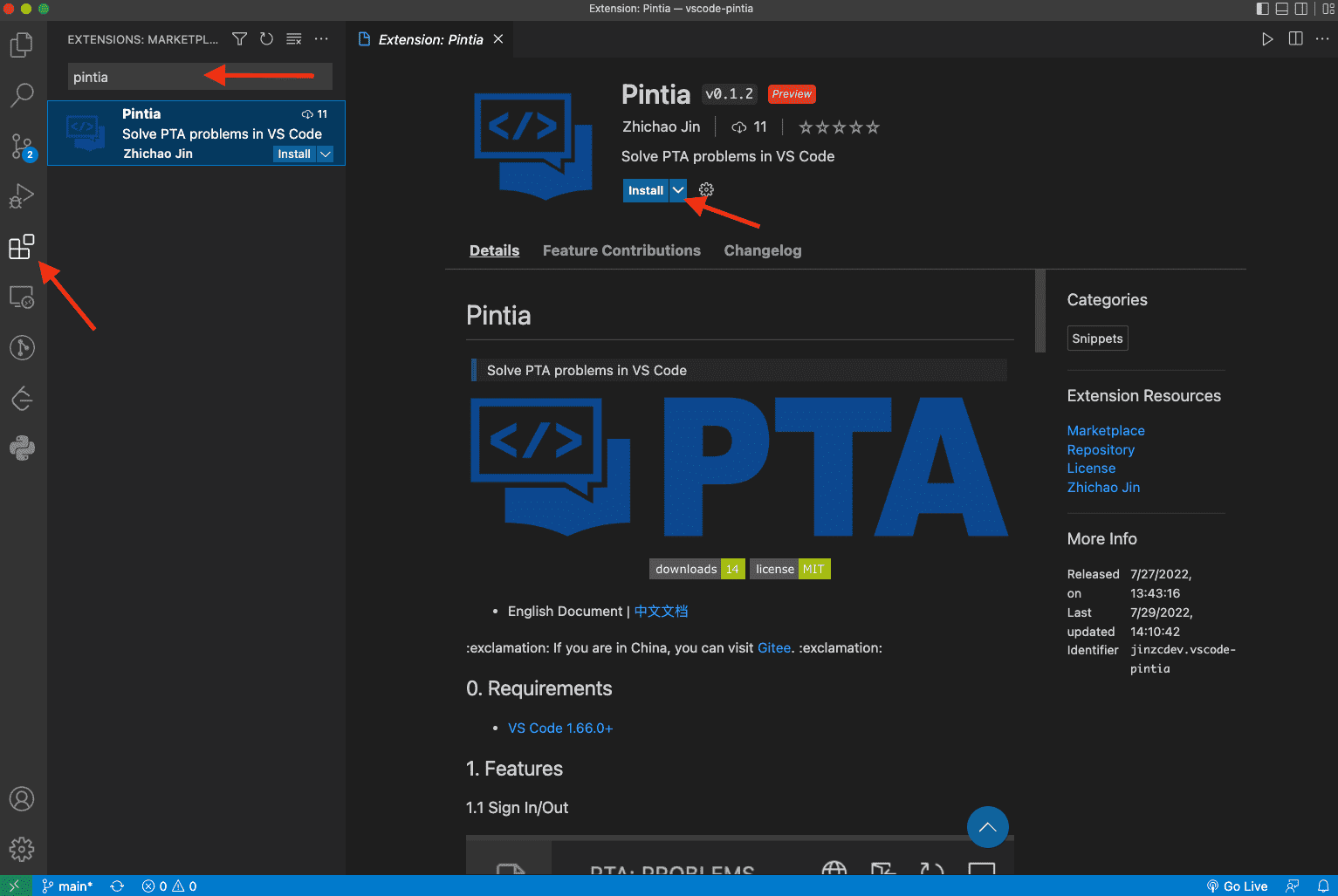Clear extensions search results icon
Screen dimensions: 1338x896
294,39
